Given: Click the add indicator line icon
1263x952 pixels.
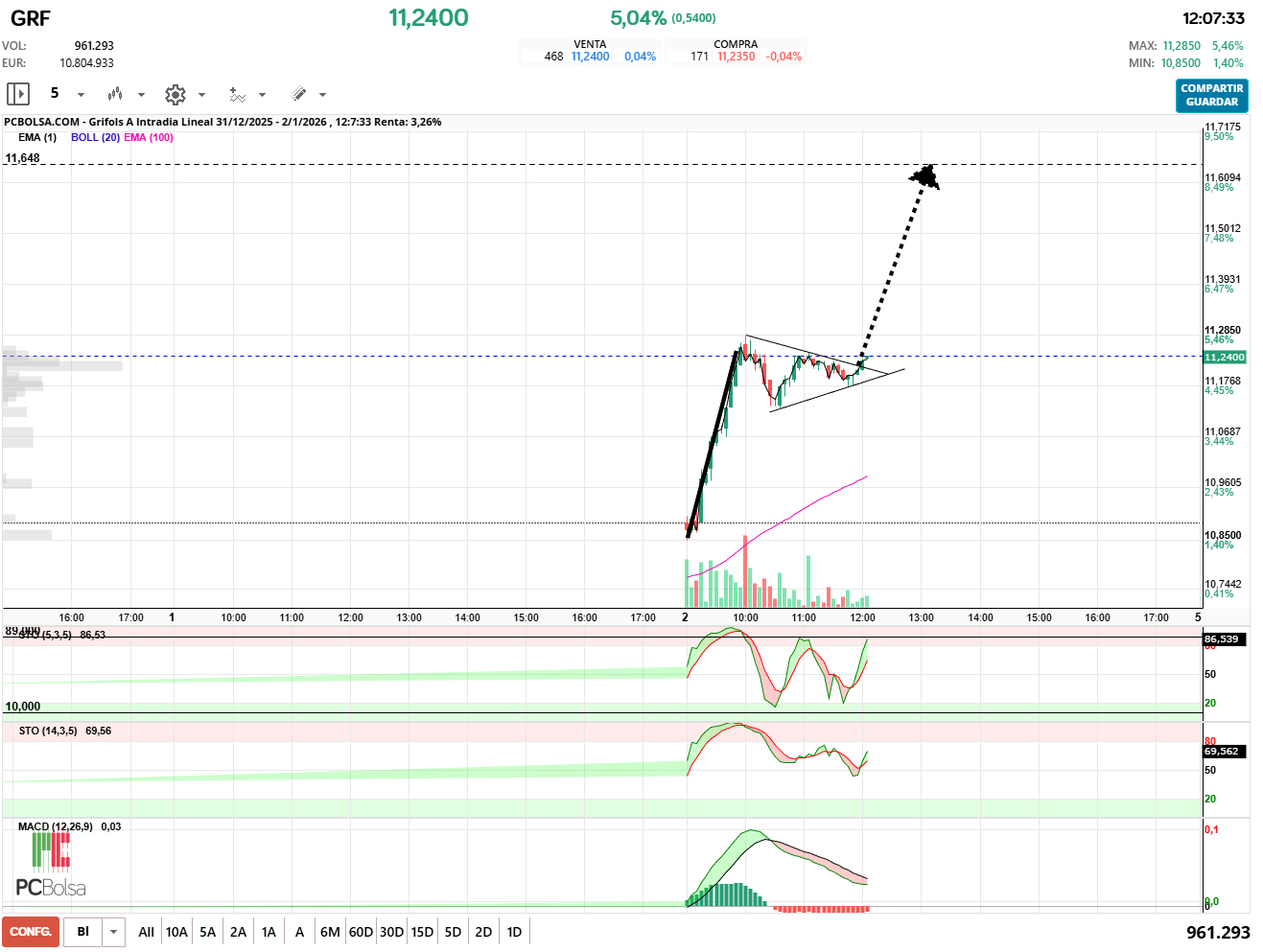Looking at the screenshot, I should 237,94.
